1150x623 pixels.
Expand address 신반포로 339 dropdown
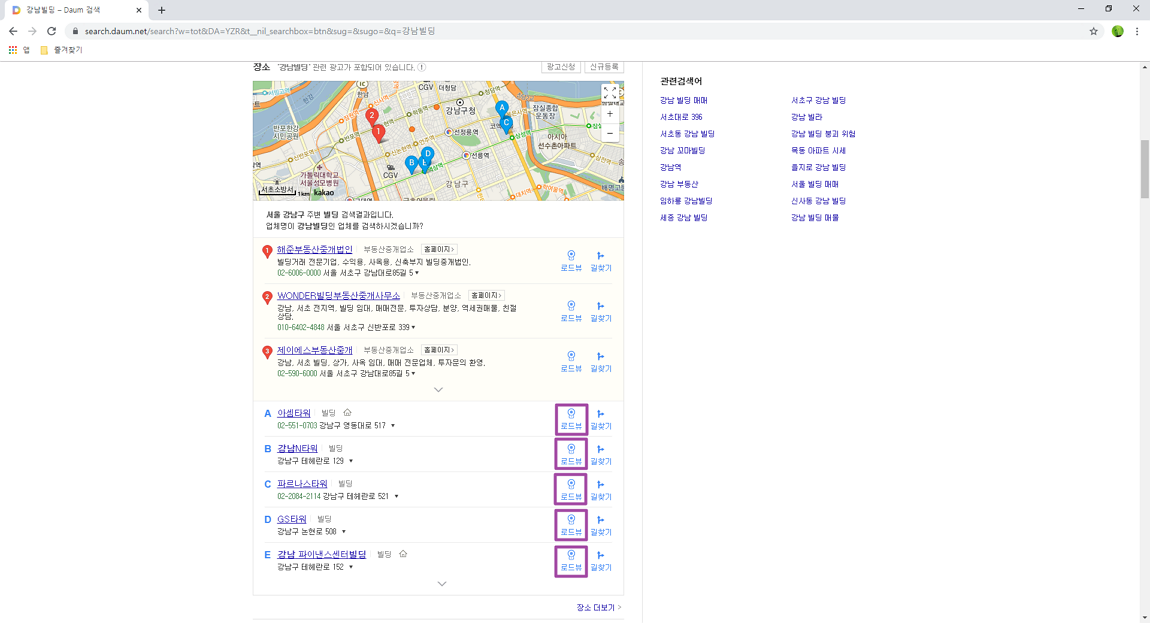[414, 327]
